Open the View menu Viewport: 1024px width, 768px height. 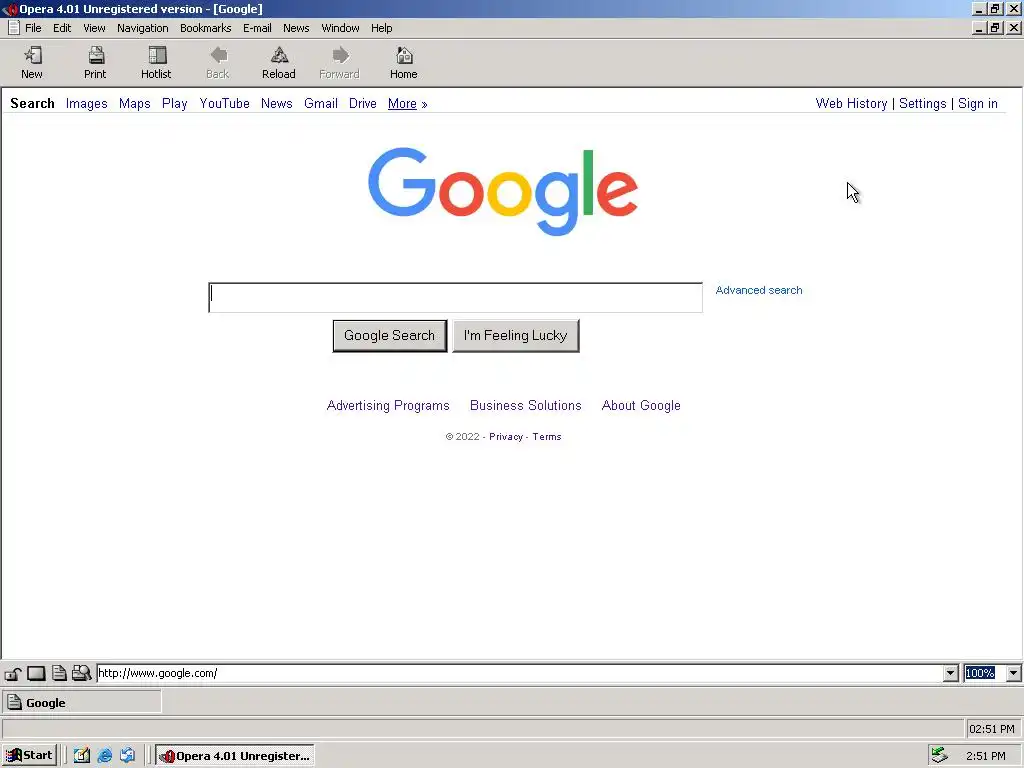tap(94, 28)
